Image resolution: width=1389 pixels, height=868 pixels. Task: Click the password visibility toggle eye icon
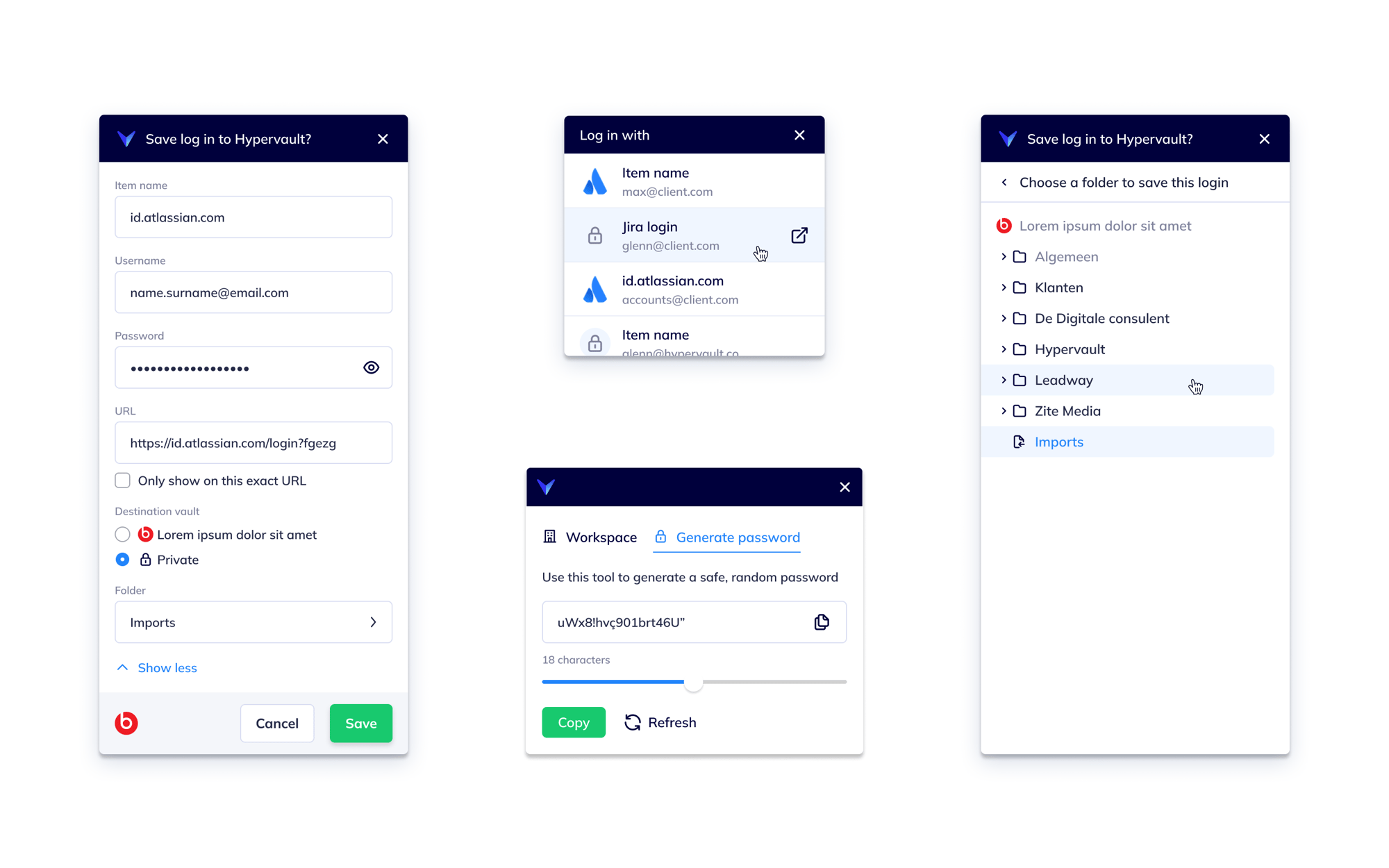click(x=371, y=368)
